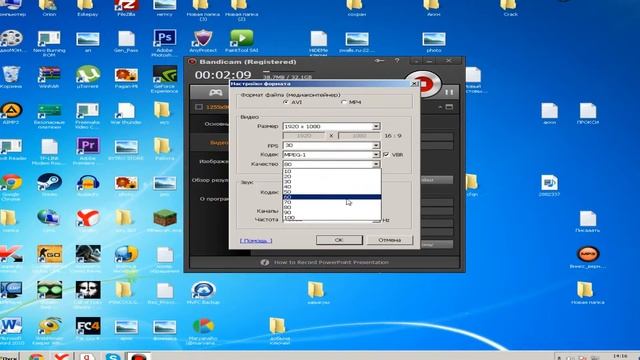Screen dimensions: 640x360
Task: Close the format settings dialog
Action: click(x=414, y=84)
